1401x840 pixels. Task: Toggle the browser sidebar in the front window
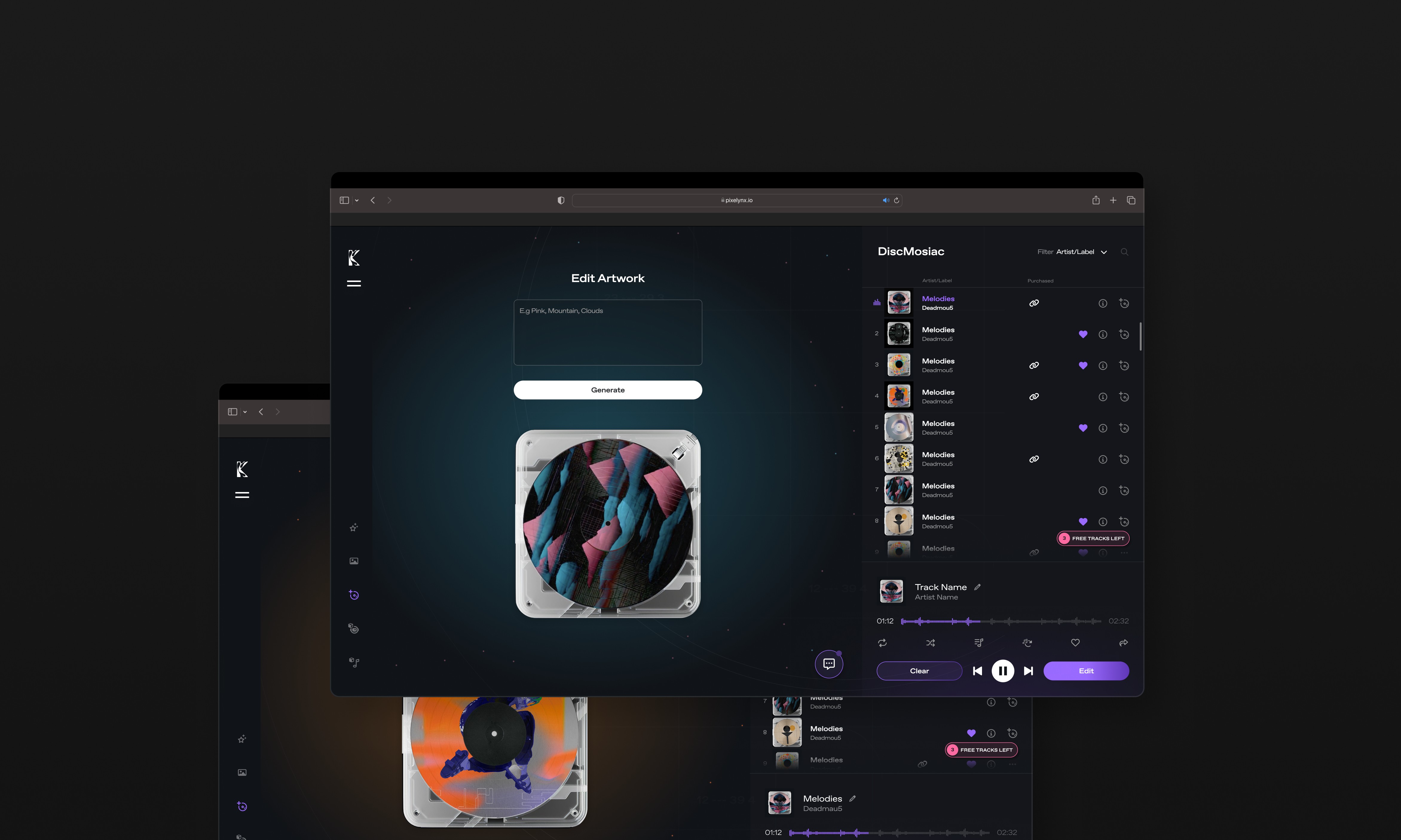[344, 200]
